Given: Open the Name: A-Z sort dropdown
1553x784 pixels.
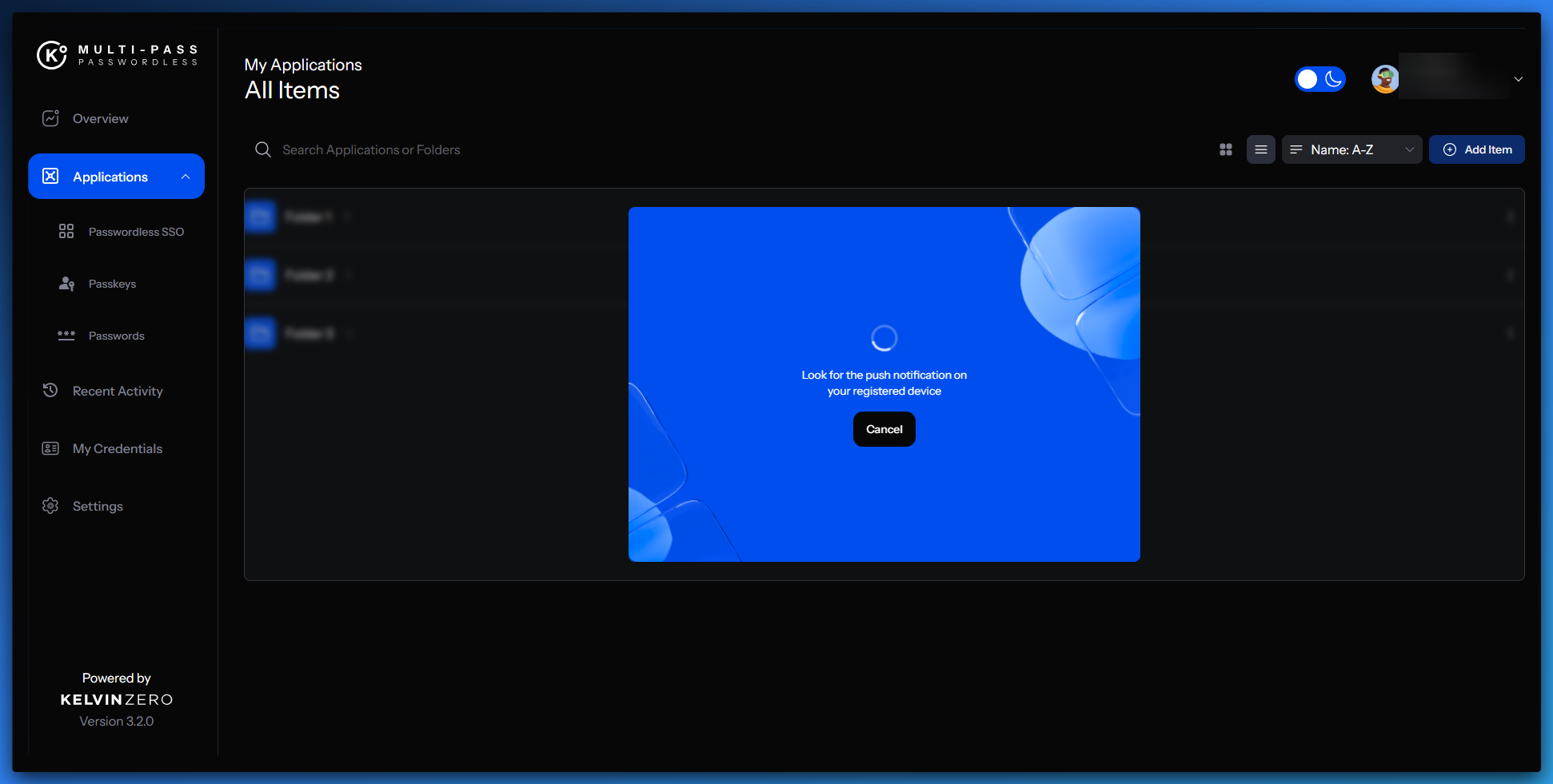Looking at the screenshot, I should click(1351, 149).
